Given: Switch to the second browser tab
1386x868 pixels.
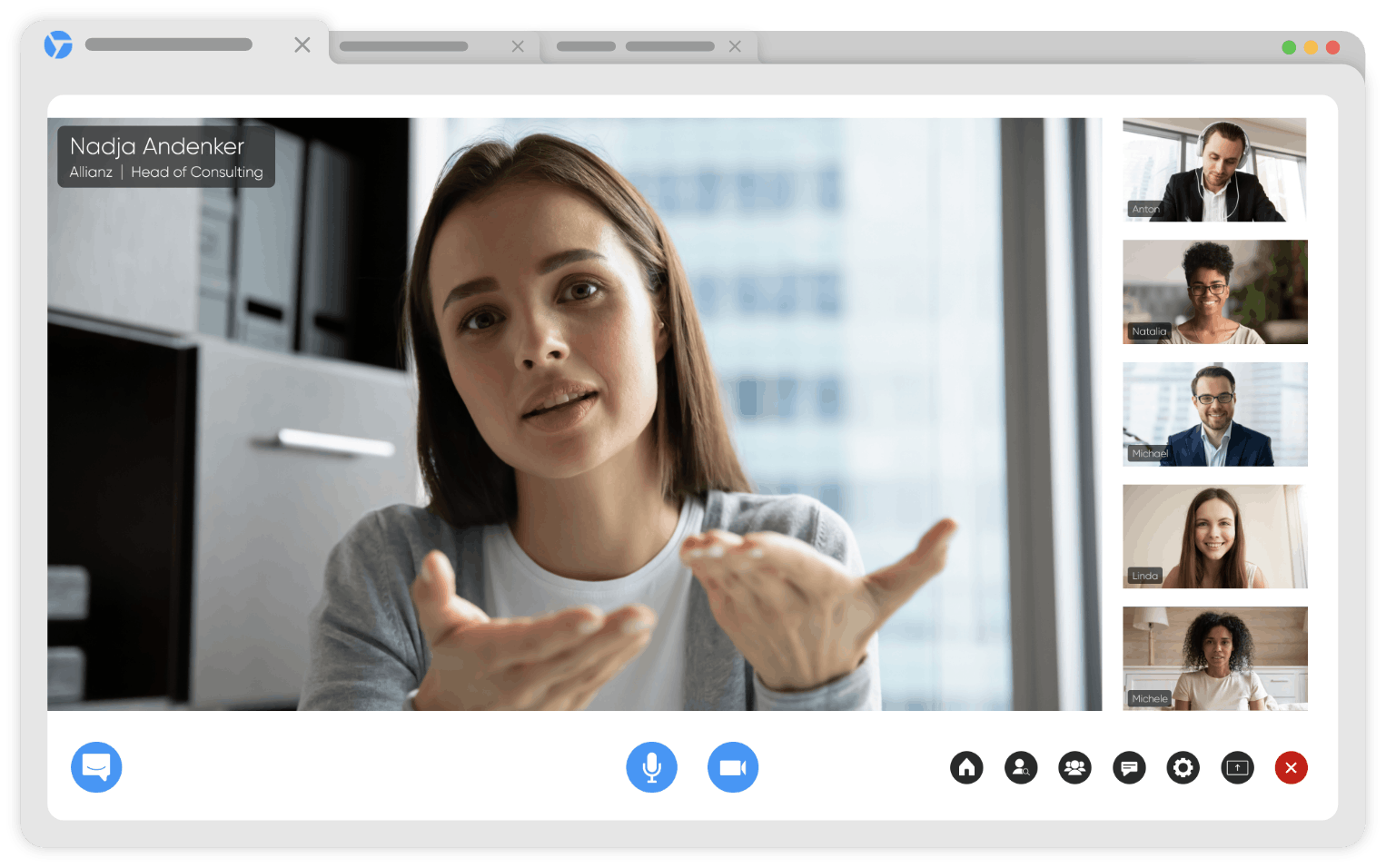Looking at the screenshot, I should click(x=434, y=46).
